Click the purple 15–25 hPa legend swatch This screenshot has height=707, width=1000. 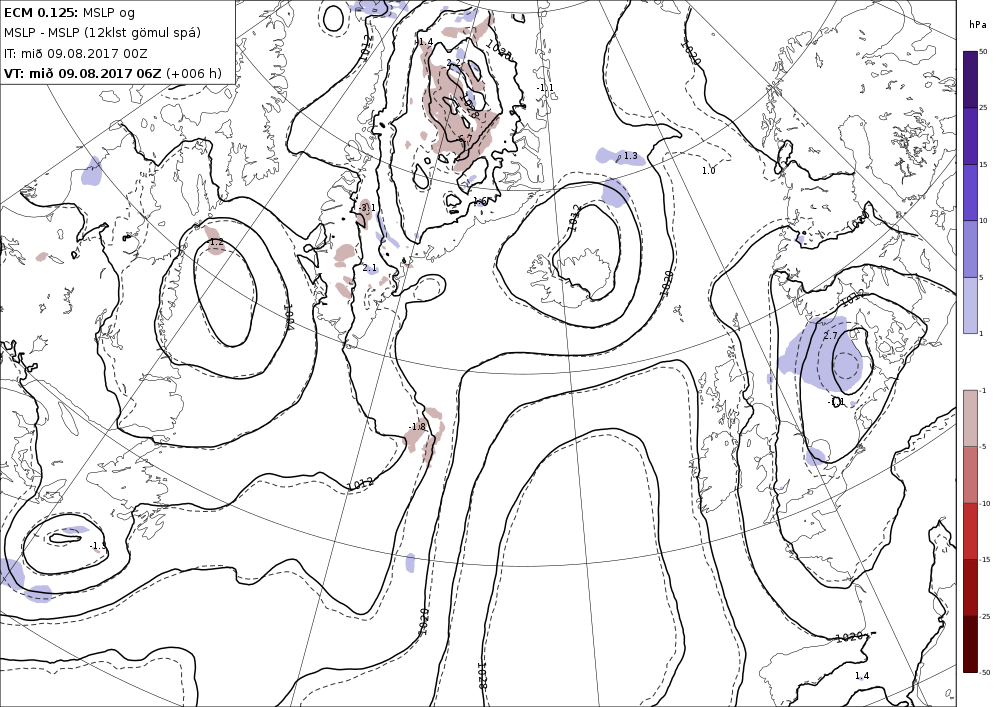970,136
